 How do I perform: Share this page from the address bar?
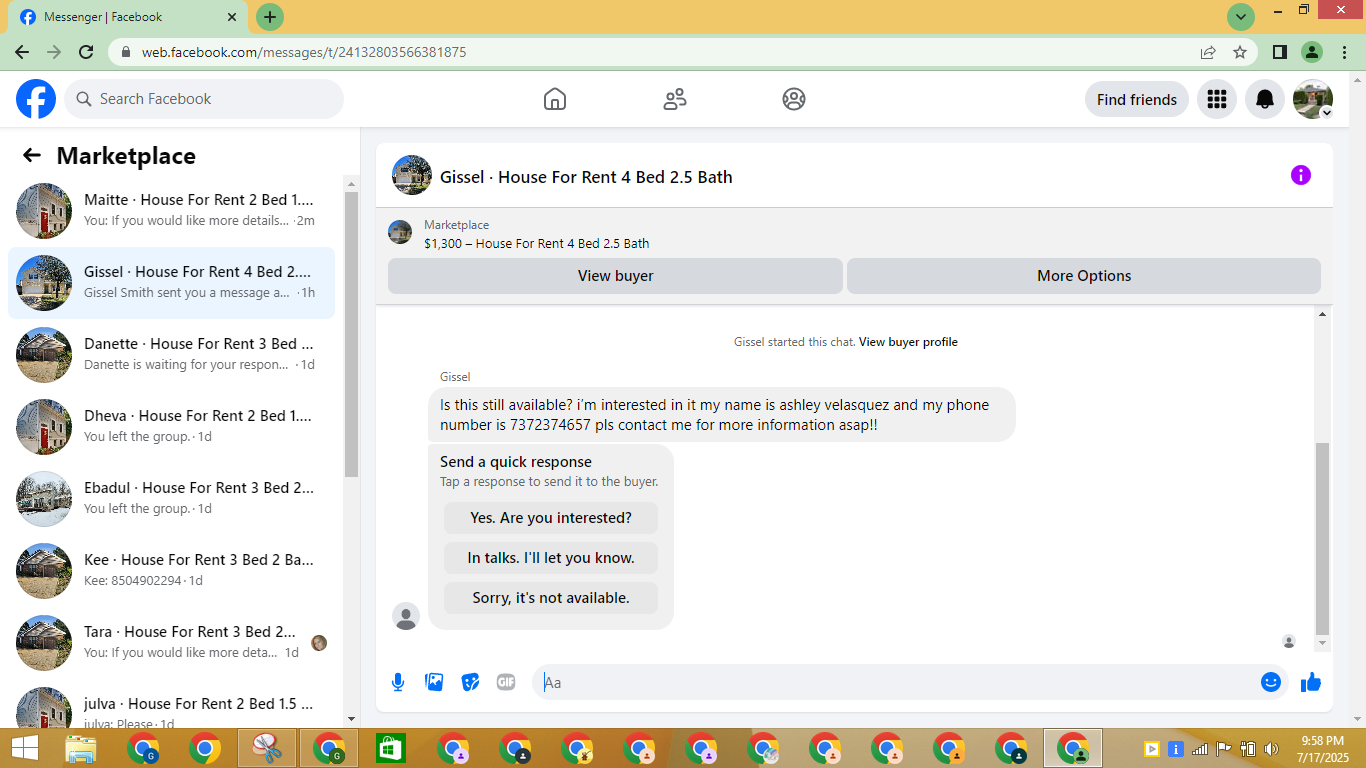tap(1208, 52)
